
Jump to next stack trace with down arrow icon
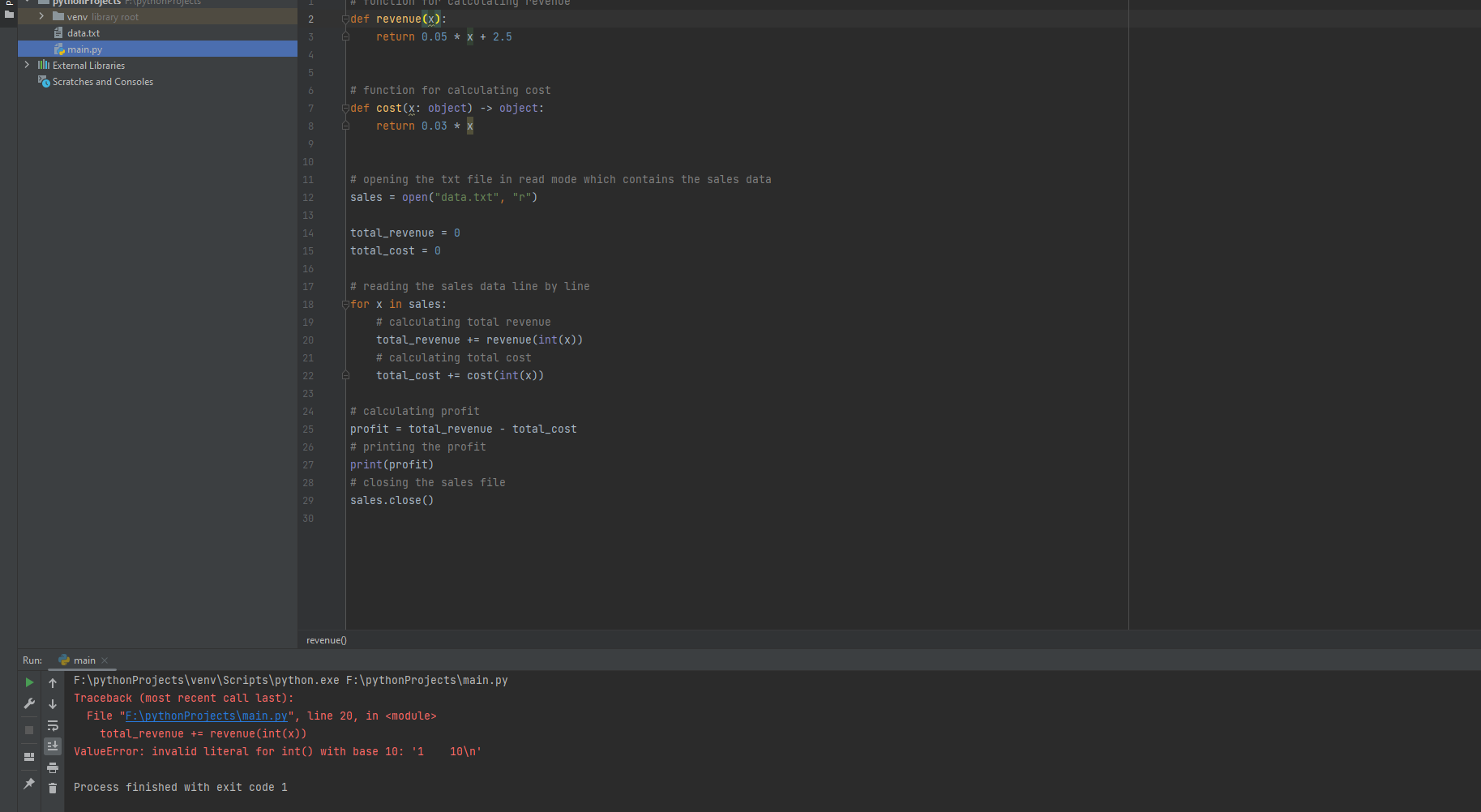tap(53, 703)
